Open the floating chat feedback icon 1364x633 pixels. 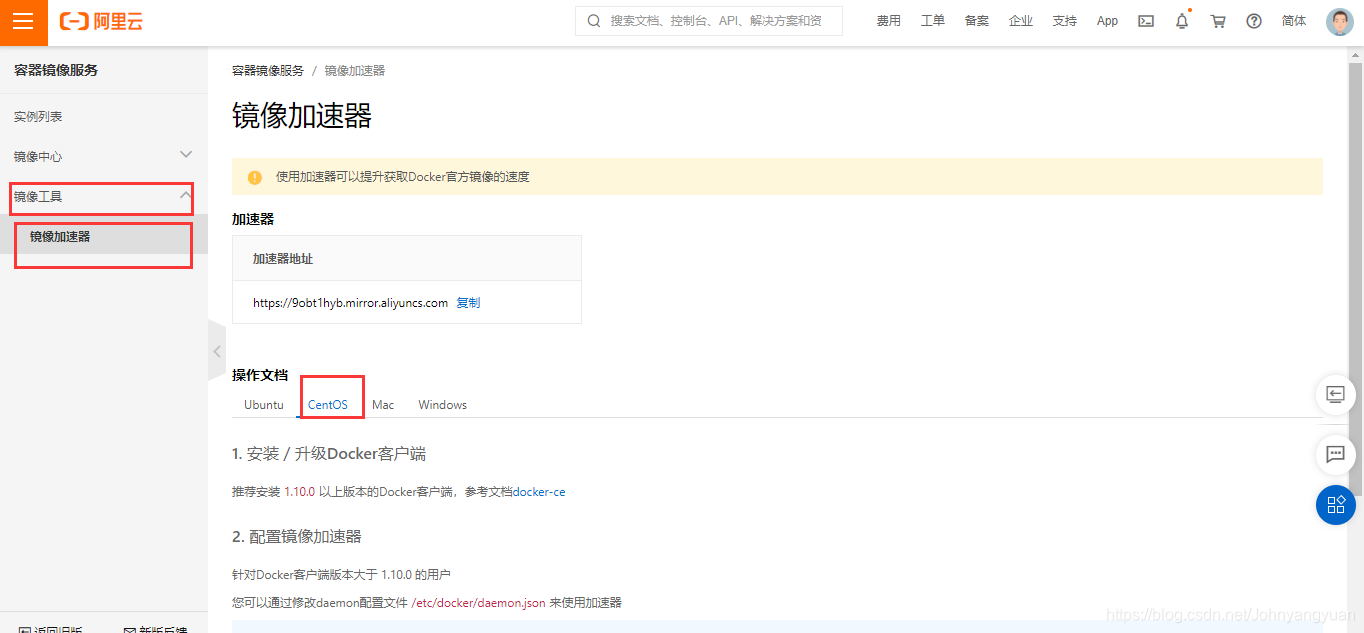click(x=1335, y=454)
